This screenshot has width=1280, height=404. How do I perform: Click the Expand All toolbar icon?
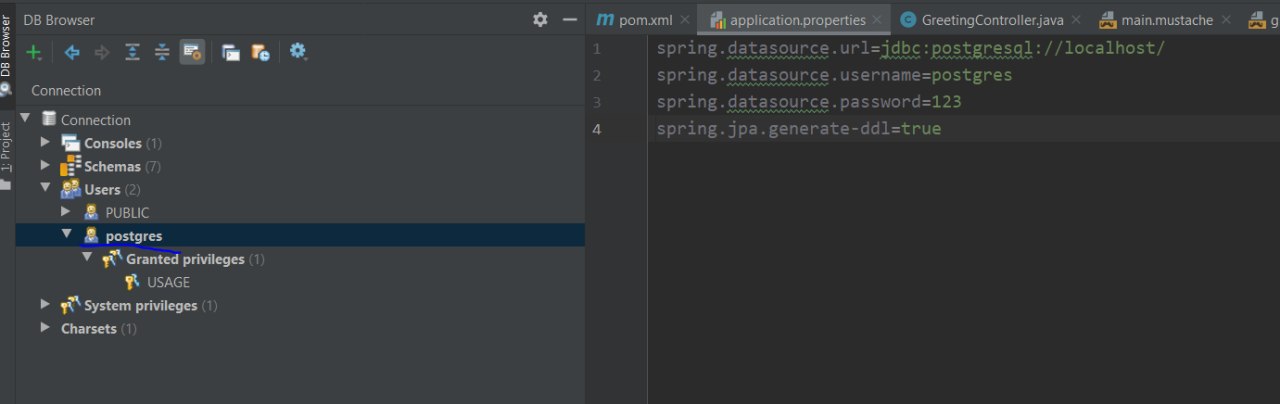132,52
